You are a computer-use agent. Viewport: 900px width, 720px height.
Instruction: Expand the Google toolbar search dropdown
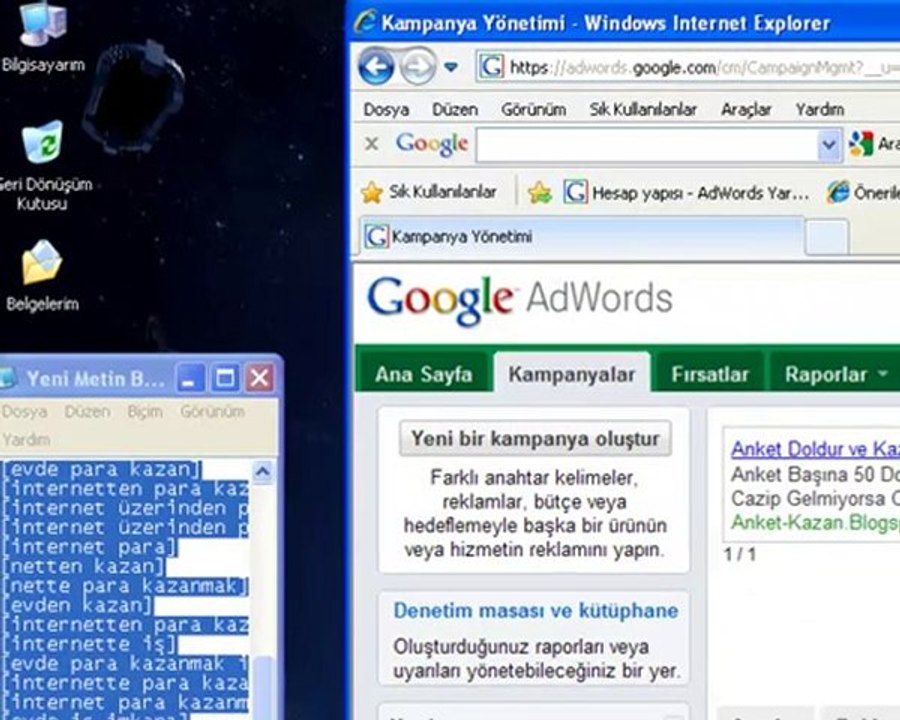pos(829,145)
